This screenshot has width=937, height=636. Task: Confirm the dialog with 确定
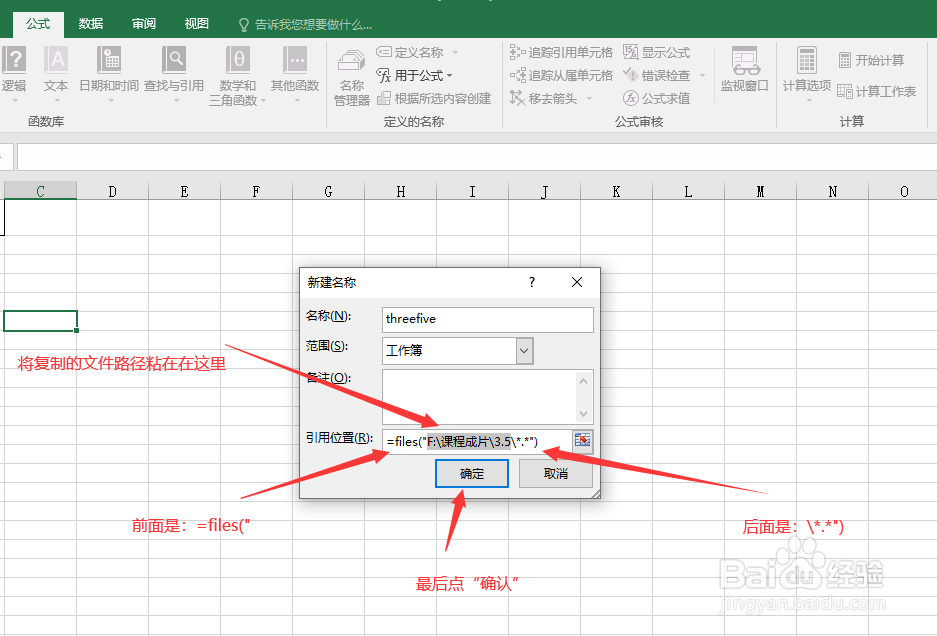click(471, 473)
